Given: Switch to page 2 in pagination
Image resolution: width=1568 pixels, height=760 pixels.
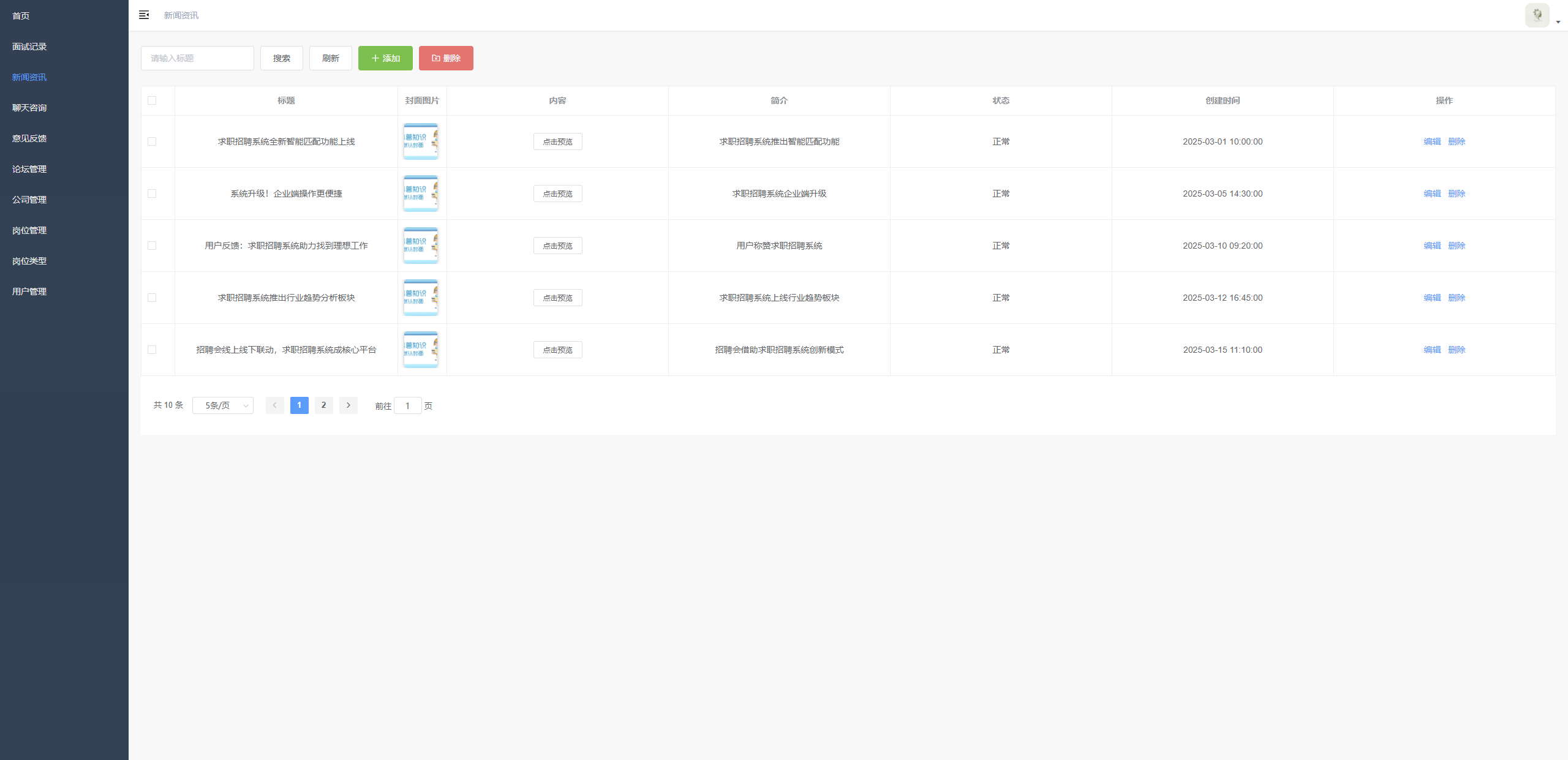Looking at the screenshot, I should click(x=323, y=405).
